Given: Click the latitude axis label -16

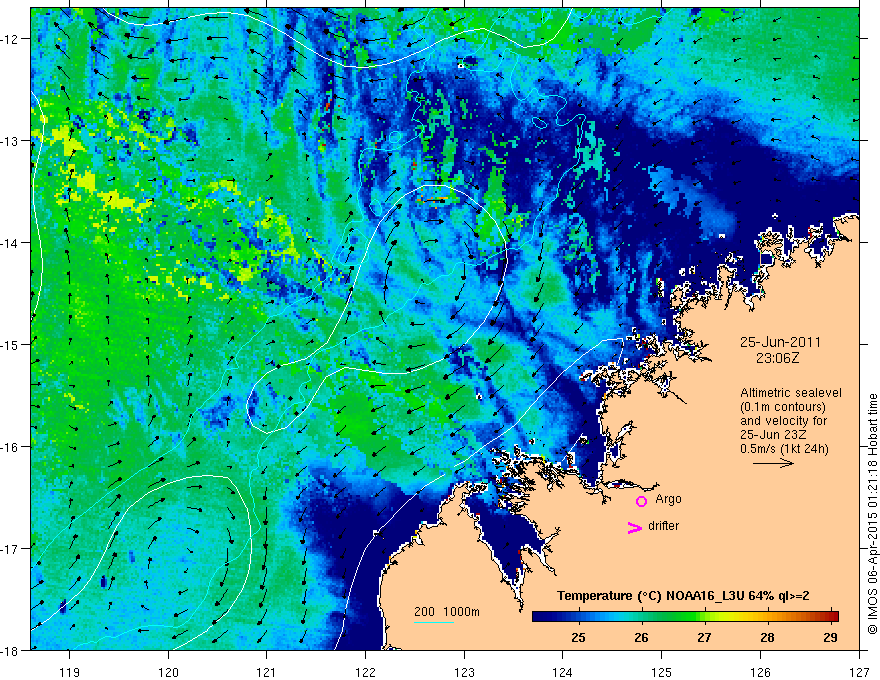Looking at the screenshot, I should click(x=11, y=447).
